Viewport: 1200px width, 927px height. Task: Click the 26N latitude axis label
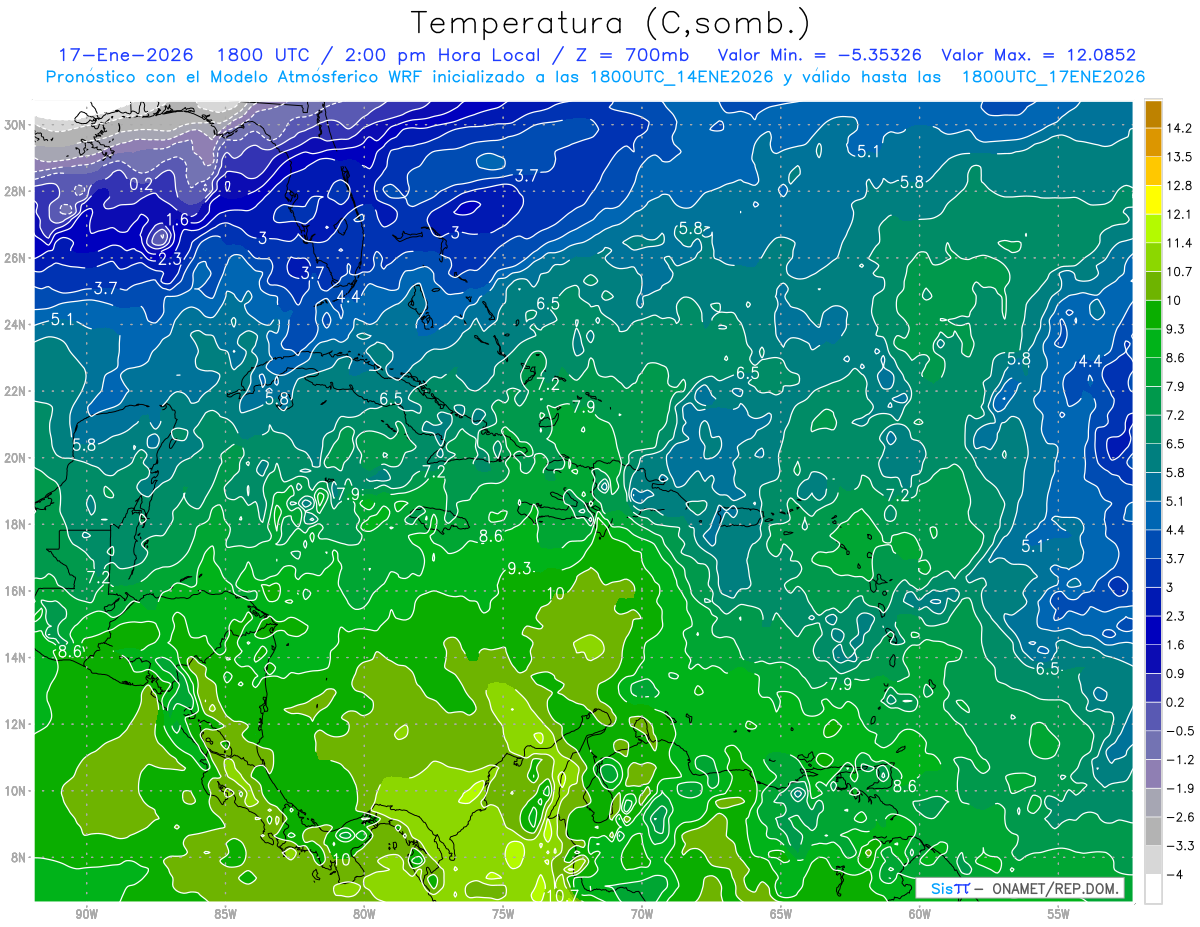point(15,258)
